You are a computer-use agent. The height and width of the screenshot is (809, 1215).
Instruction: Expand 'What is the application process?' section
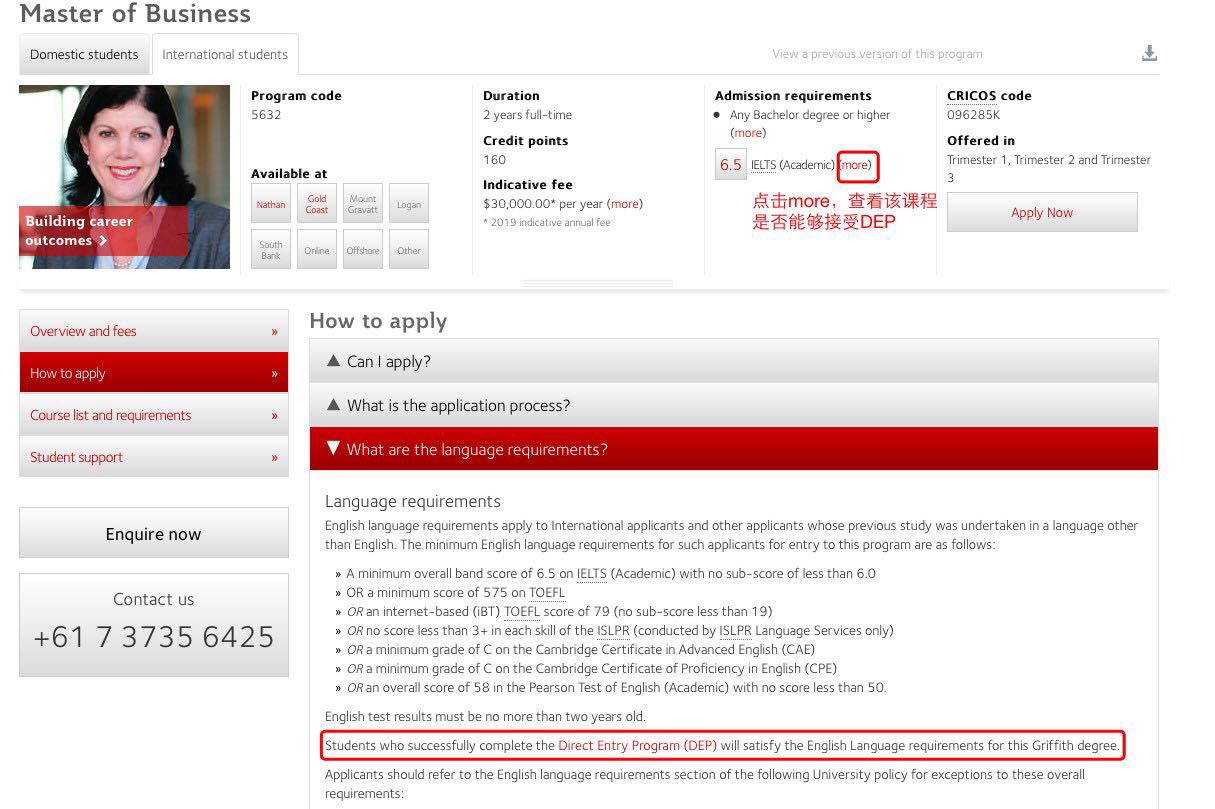click(733, 406)
